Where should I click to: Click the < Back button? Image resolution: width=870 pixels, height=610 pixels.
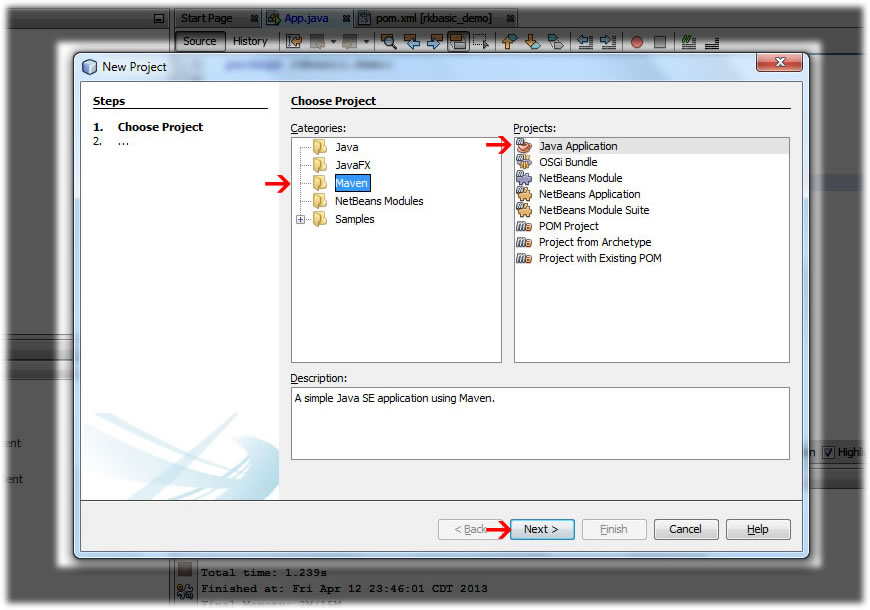471,530
